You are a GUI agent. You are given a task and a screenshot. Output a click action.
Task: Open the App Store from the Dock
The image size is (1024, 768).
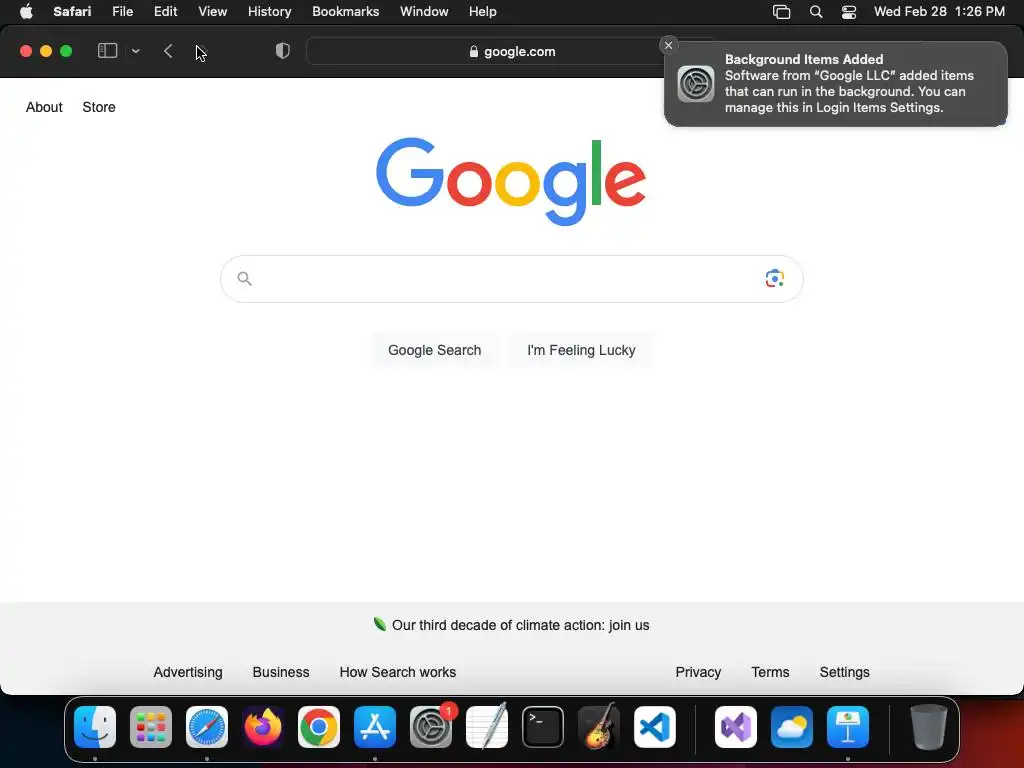[375, 727]
